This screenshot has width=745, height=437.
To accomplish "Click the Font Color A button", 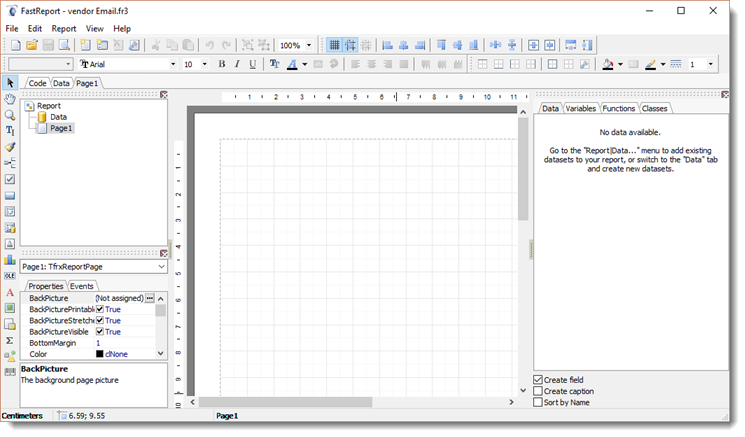I will pos(293,64).
